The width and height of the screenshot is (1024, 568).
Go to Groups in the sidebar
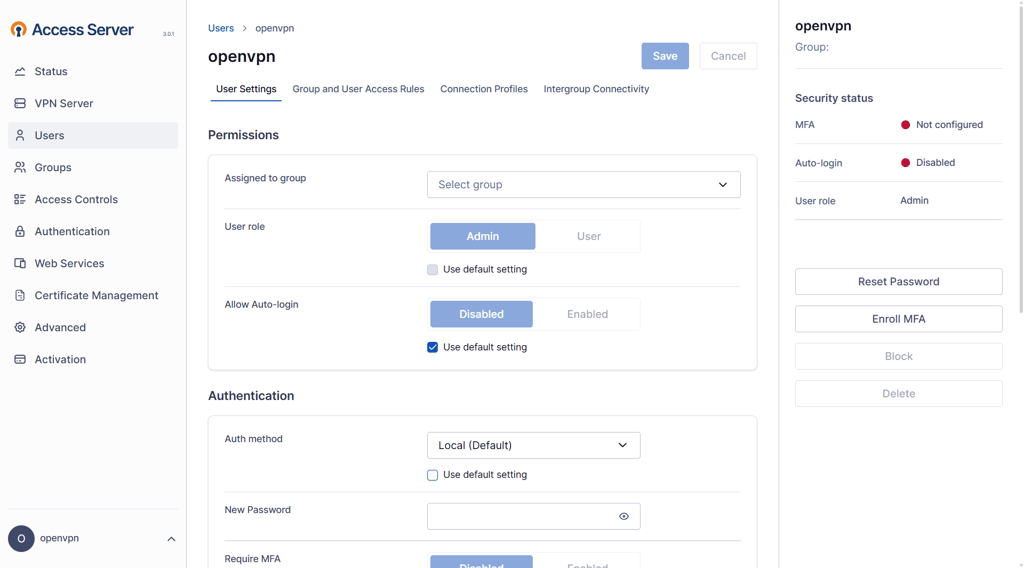coord(93,167)
